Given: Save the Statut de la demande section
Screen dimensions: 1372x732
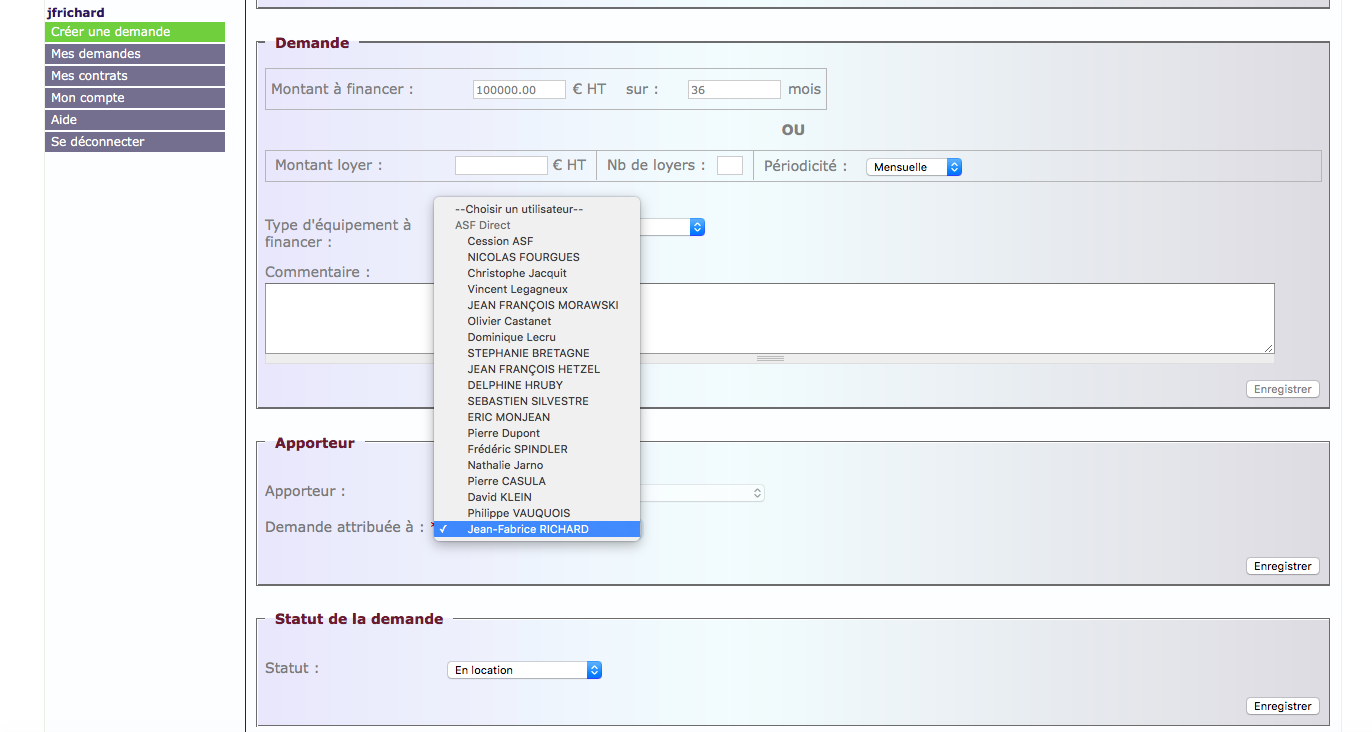Looking at the screenshot, I should (1282, 706).
